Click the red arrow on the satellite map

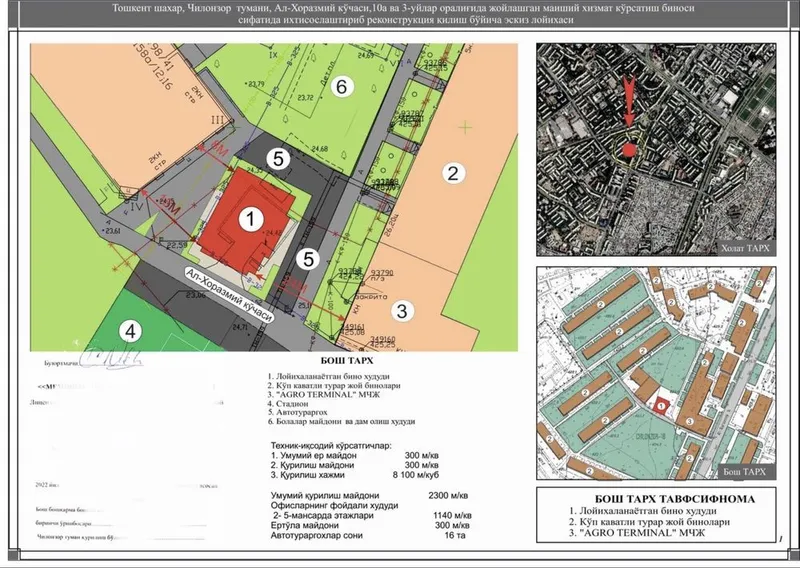[x=630, y=102]
